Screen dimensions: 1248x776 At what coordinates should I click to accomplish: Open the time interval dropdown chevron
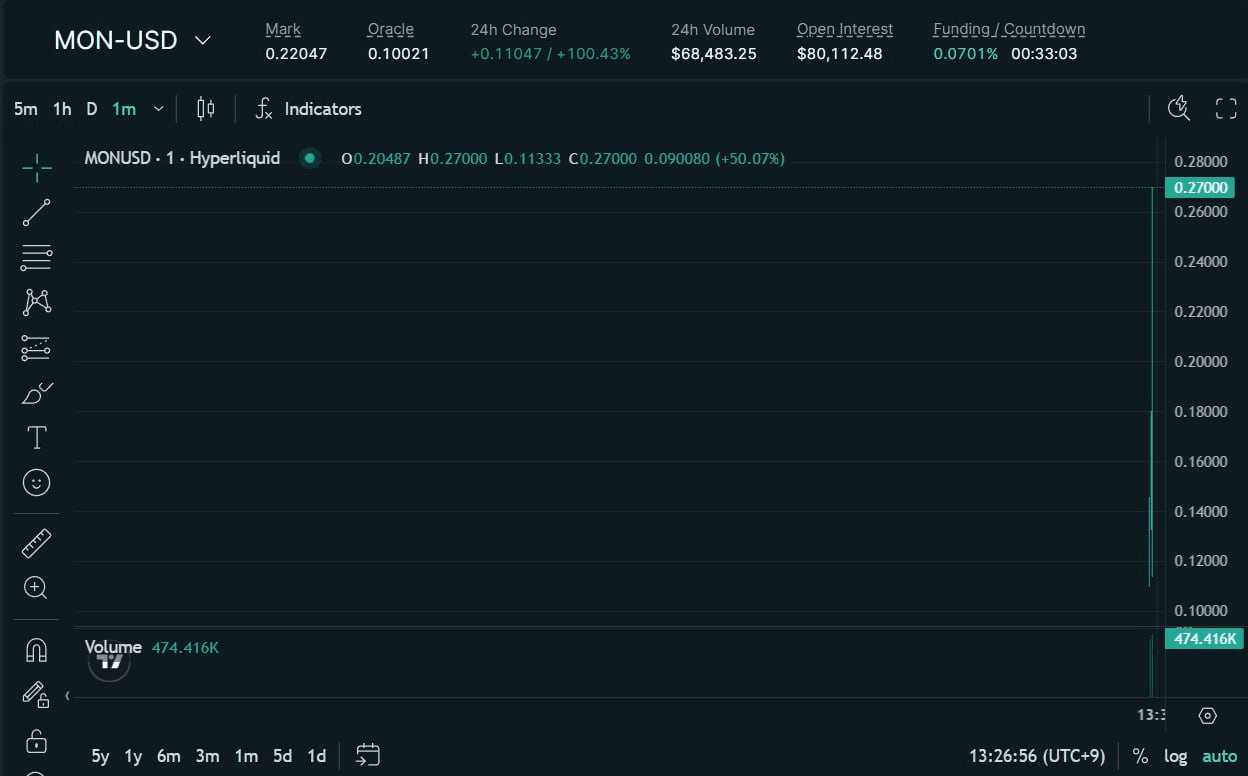158,109
